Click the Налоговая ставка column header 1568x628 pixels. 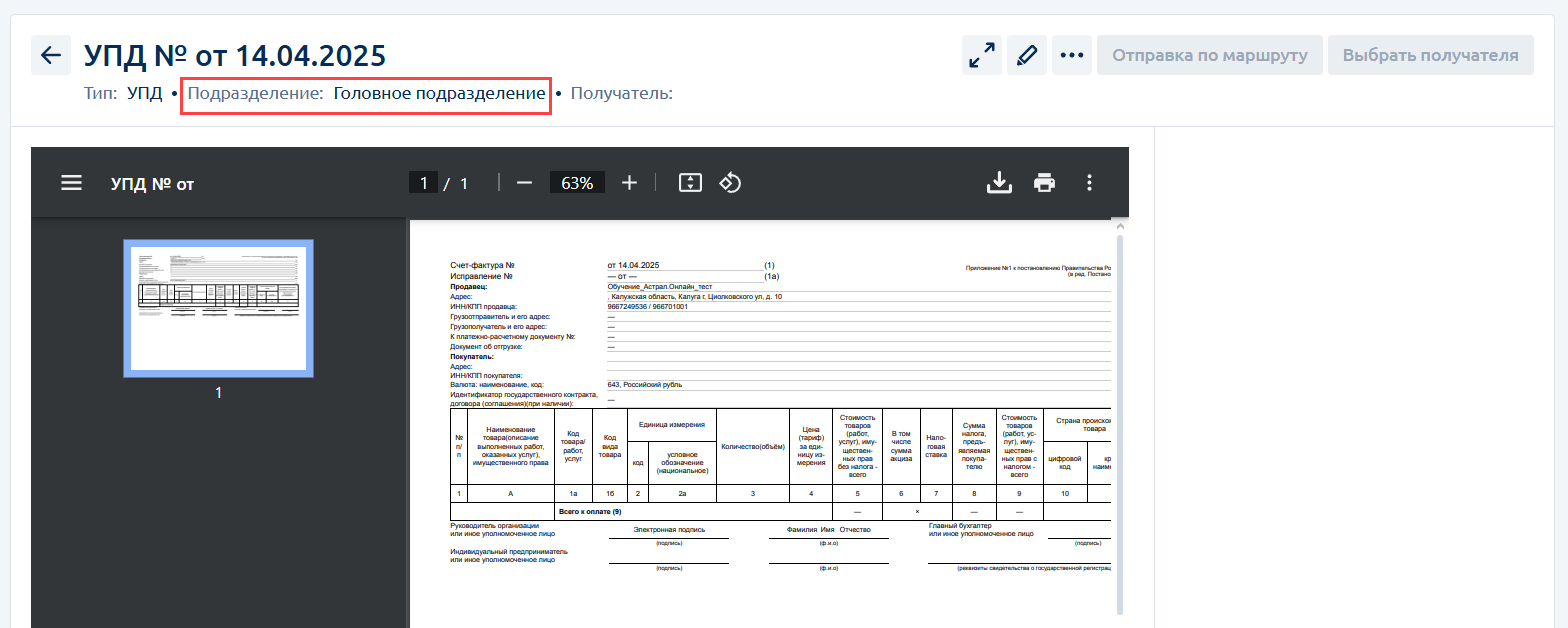(936, 445)
